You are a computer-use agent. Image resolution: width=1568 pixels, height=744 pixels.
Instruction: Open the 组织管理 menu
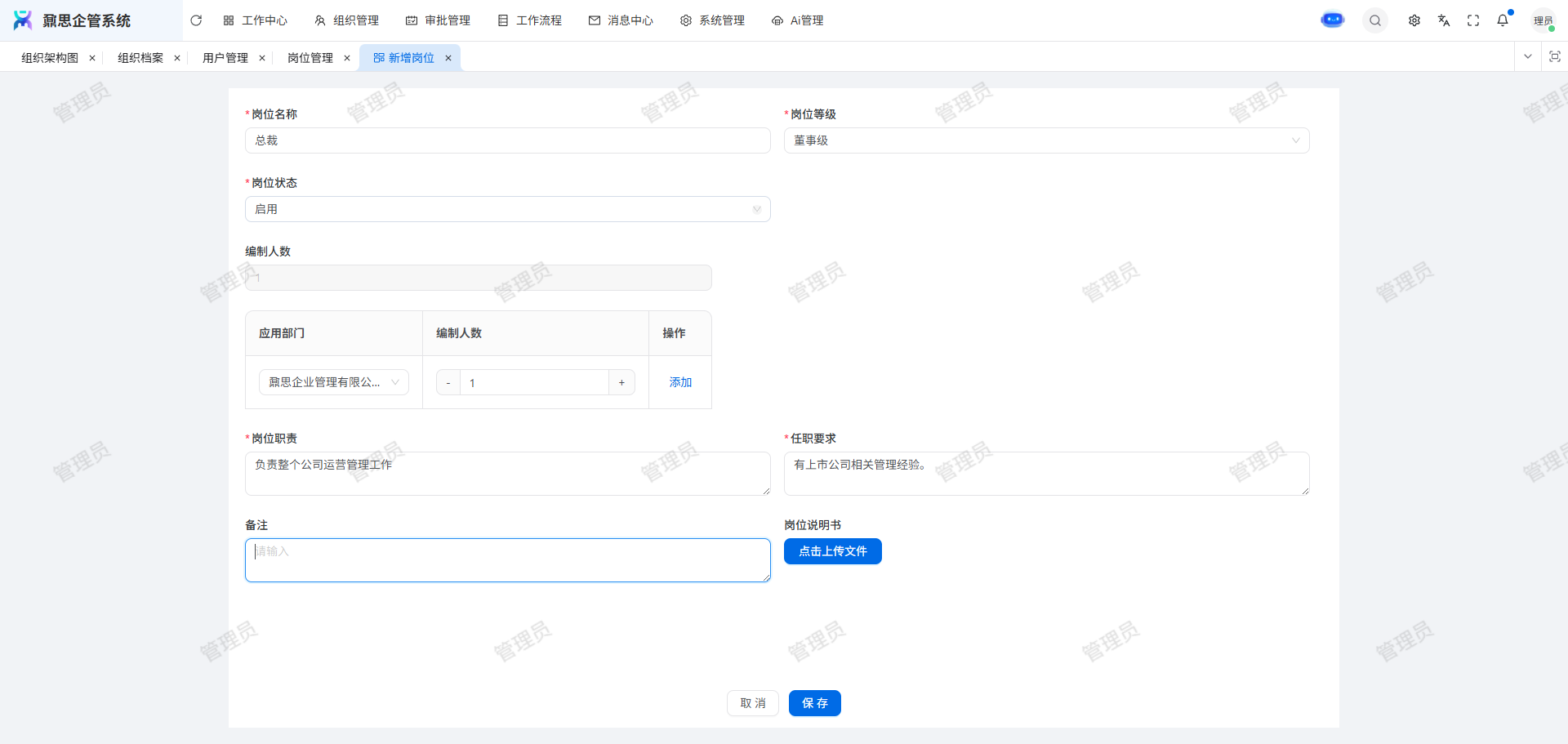(x=347, y=20)
